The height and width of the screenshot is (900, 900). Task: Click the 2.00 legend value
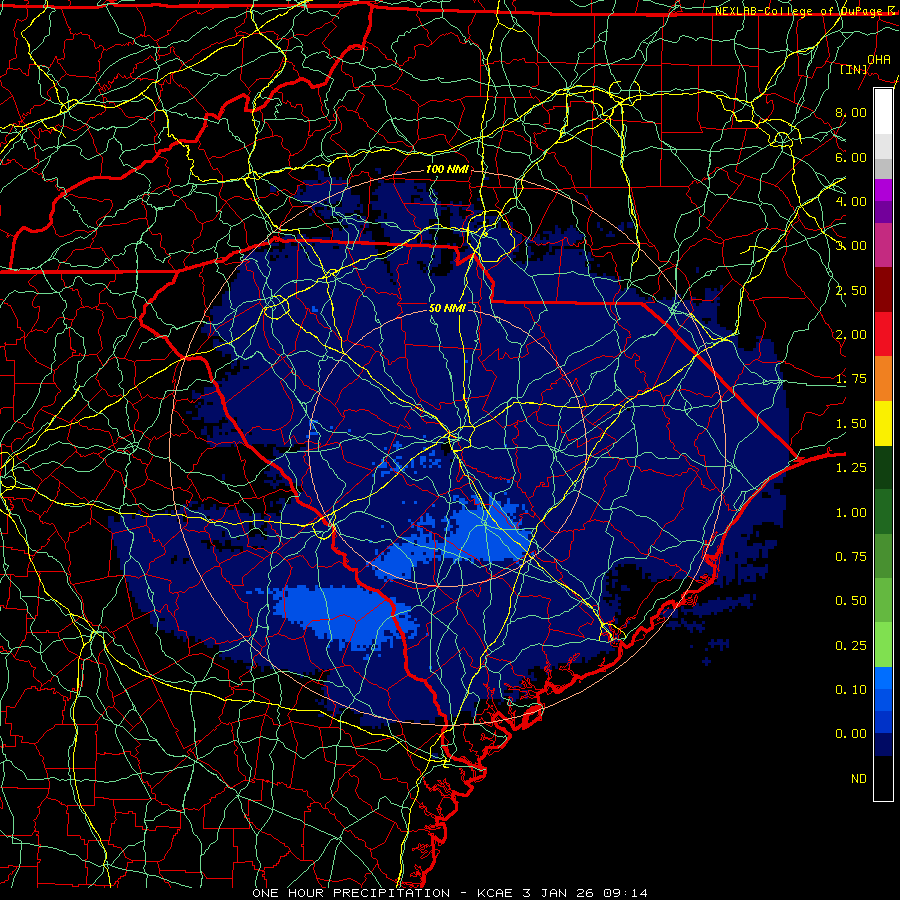851,335
